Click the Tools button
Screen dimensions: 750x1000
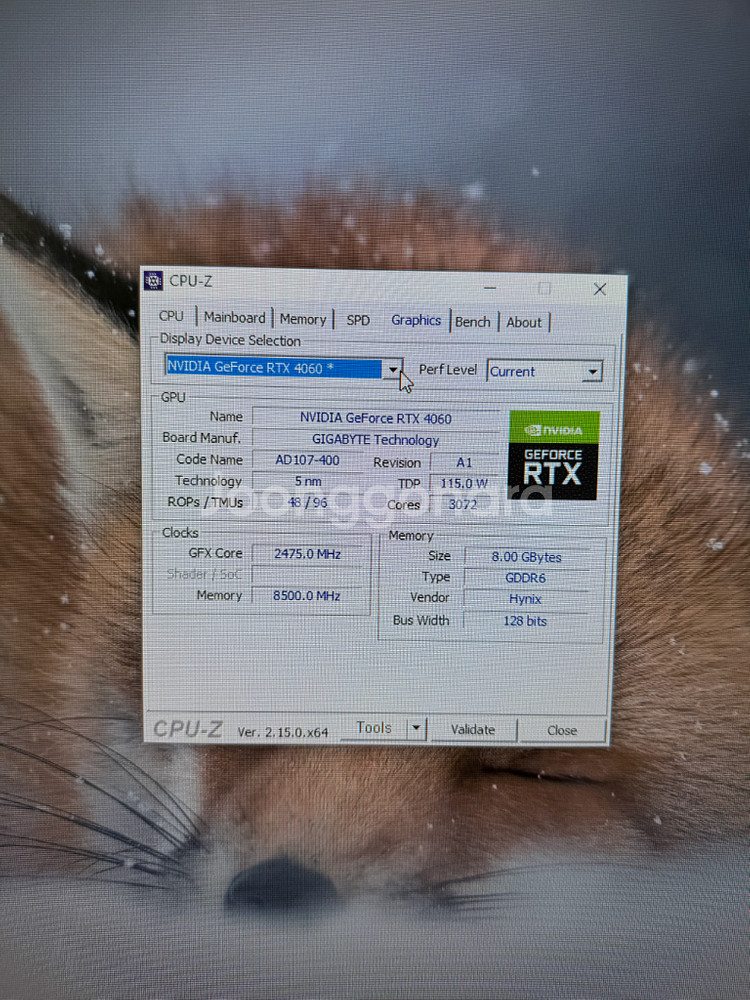pyautogui.click(x=374, y=728)
